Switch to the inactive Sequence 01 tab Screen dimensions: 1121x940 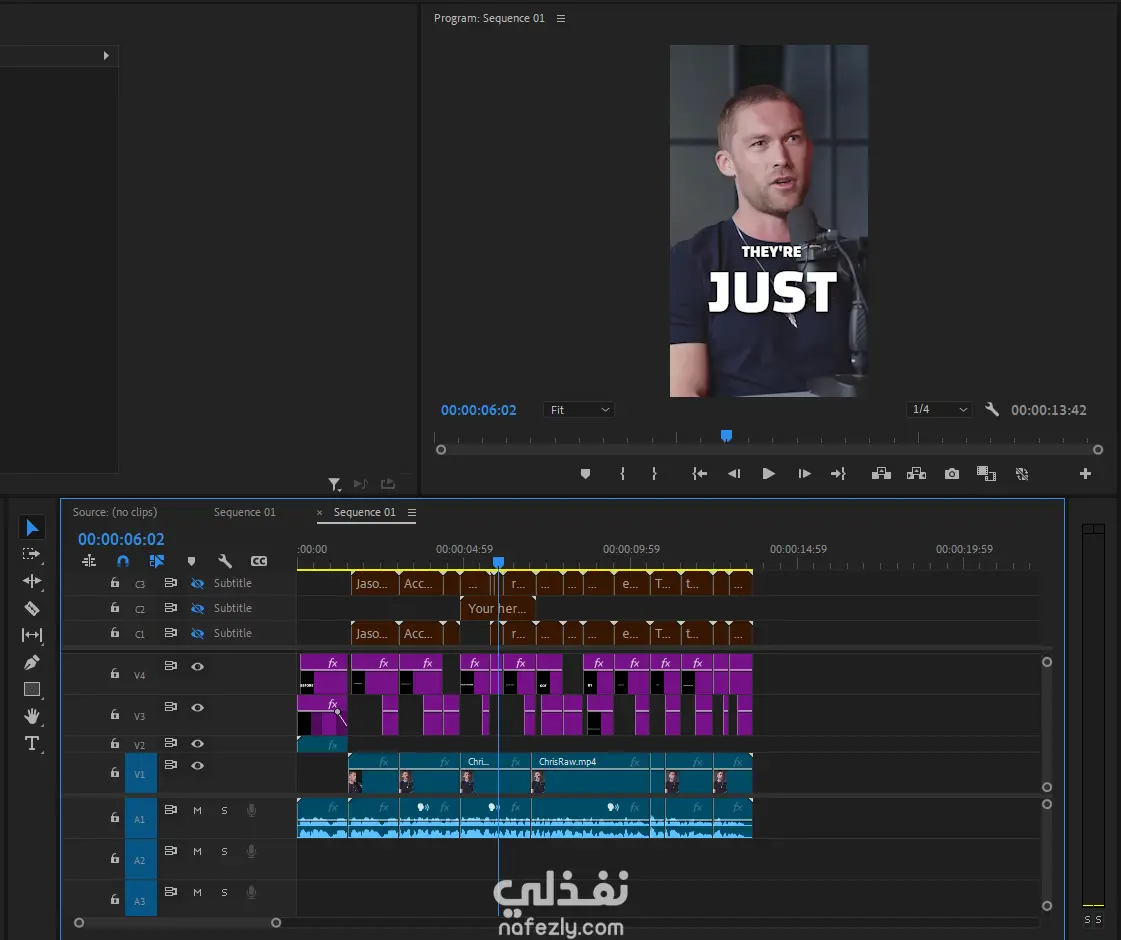(x=244, y=512)
